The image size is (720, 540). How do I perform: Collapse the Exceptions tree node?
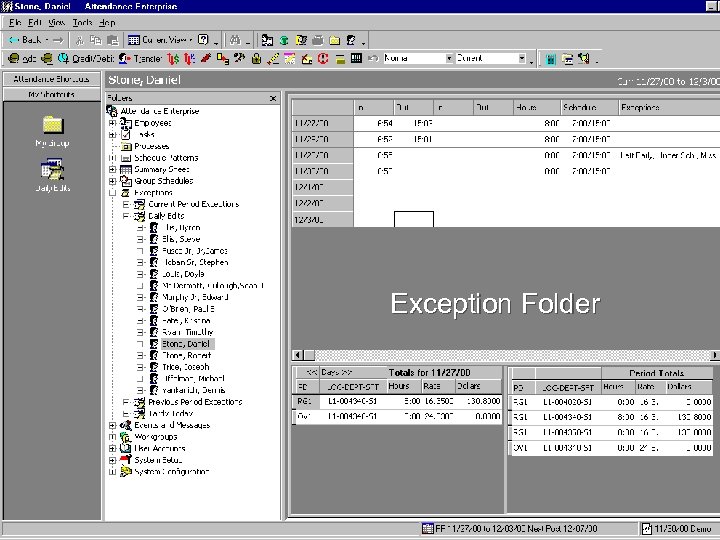(112, 193)
